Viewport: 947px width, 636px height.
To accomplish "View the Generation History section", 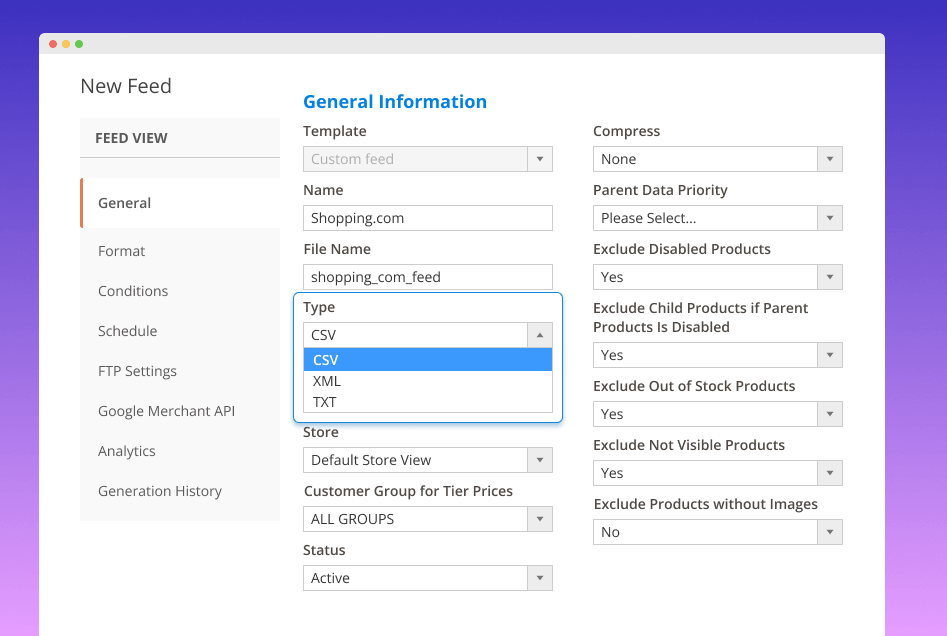I will 160,491.
